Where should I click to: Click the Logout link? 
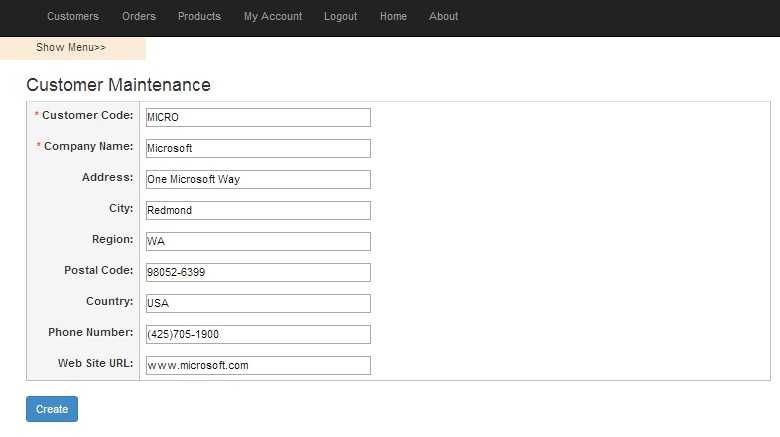pos(340,16)
